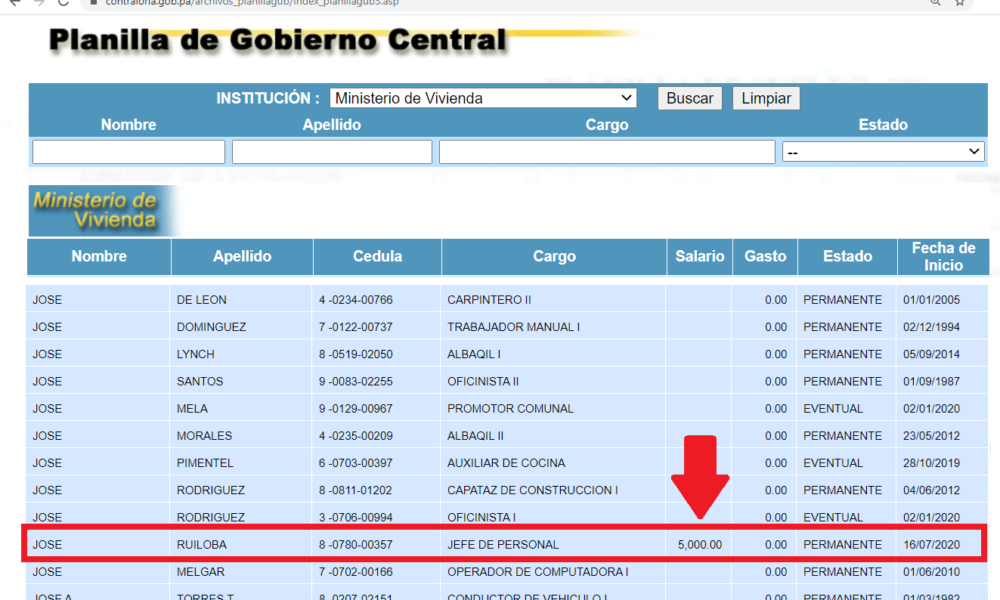The width and height of the screenshot is (1000, 600).
Task: Select PERMANENTE status in the RUILOBA row
Action: (842, 545)
